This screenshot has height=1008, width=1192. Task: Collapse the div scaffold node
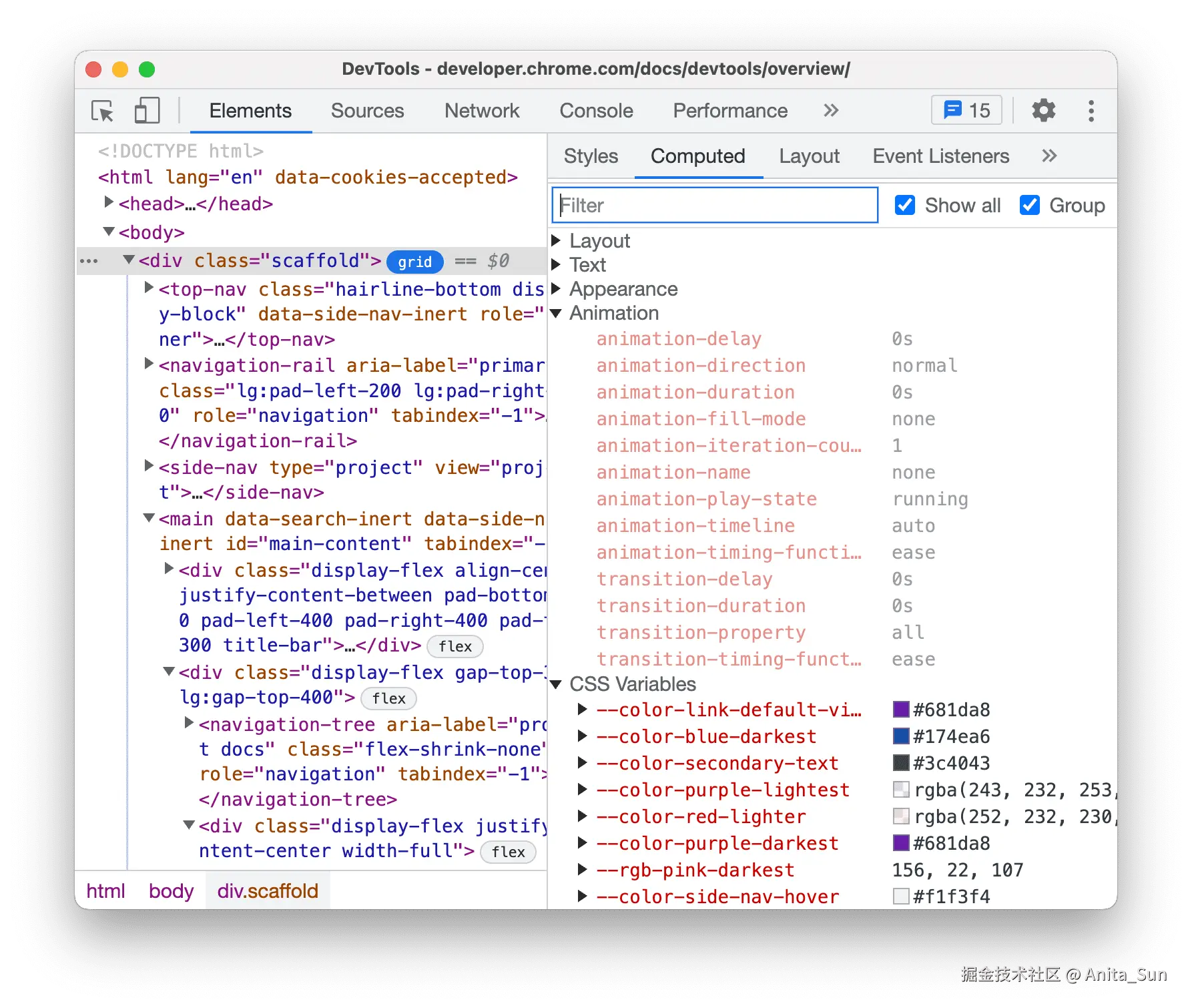[x=129, y=260]
